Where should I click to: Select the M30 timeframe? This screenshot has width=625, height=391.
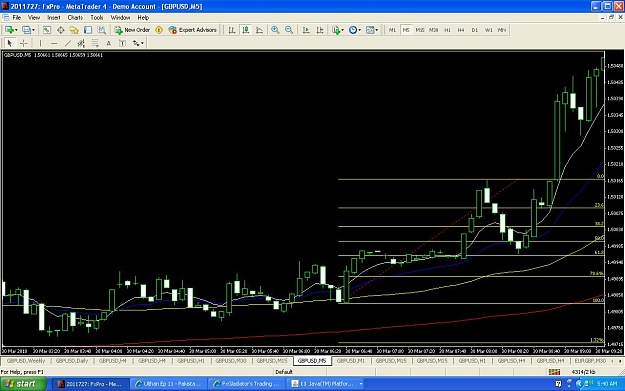(x=434, y=30)
